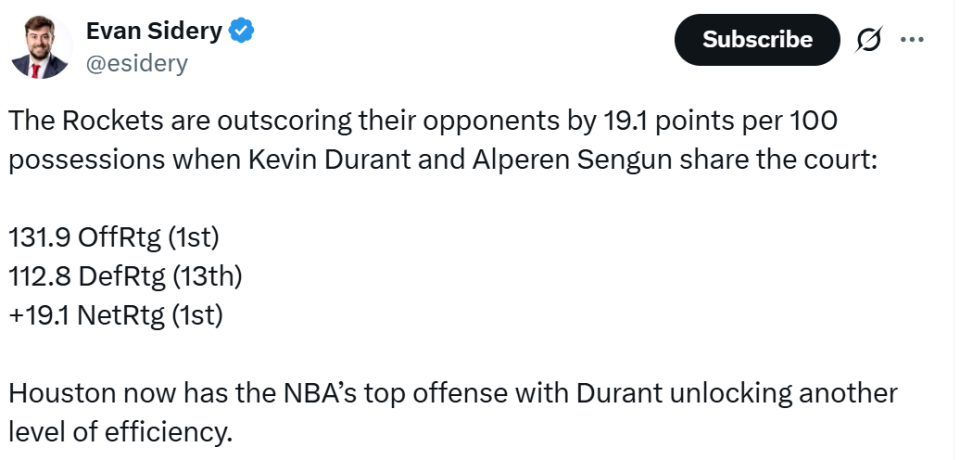
Task: Open the three-dot More options menu
Action: click(x=912, y=40)
